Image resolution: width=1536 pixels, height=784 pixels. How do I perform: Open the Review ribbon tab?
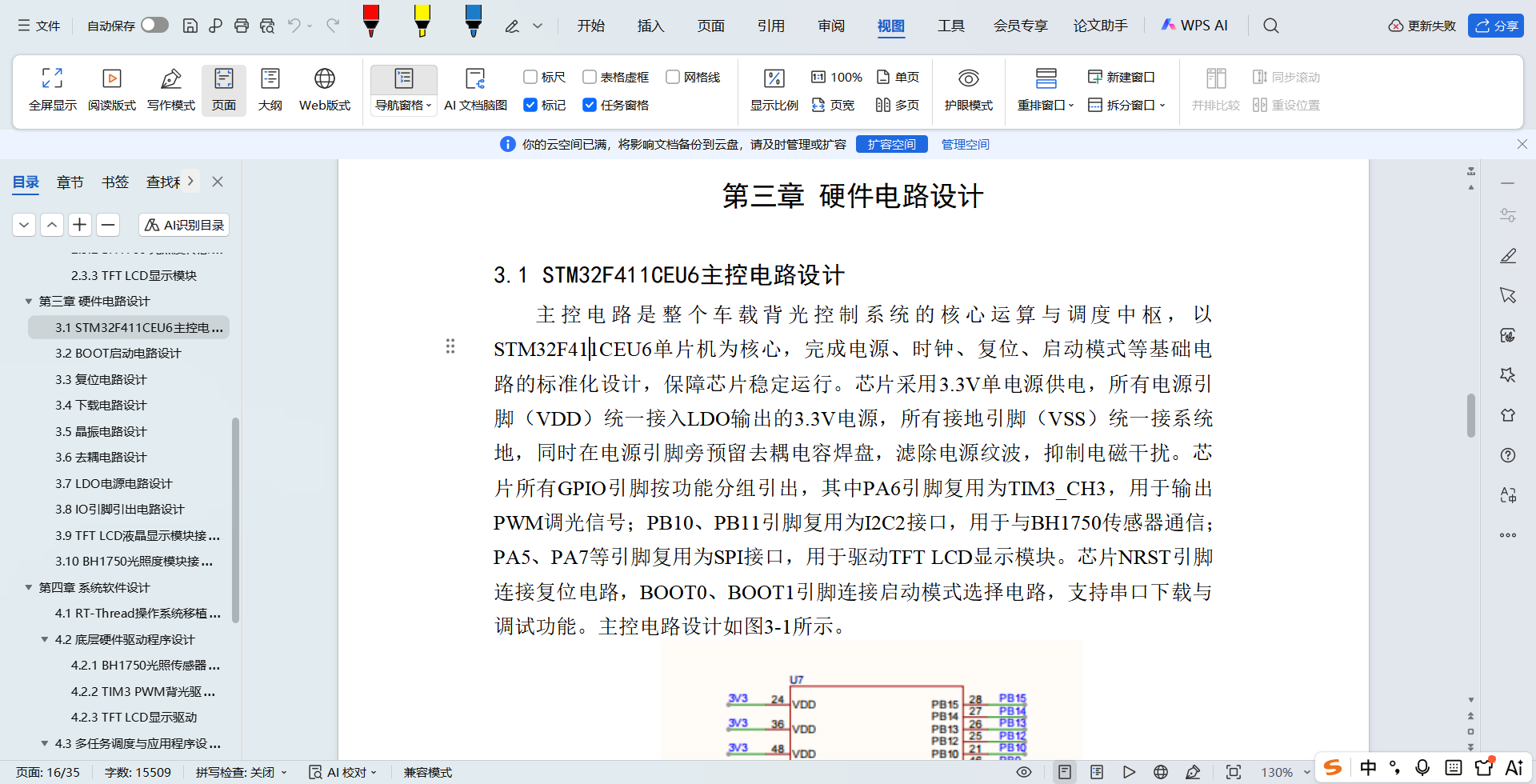tap(831, 26)
